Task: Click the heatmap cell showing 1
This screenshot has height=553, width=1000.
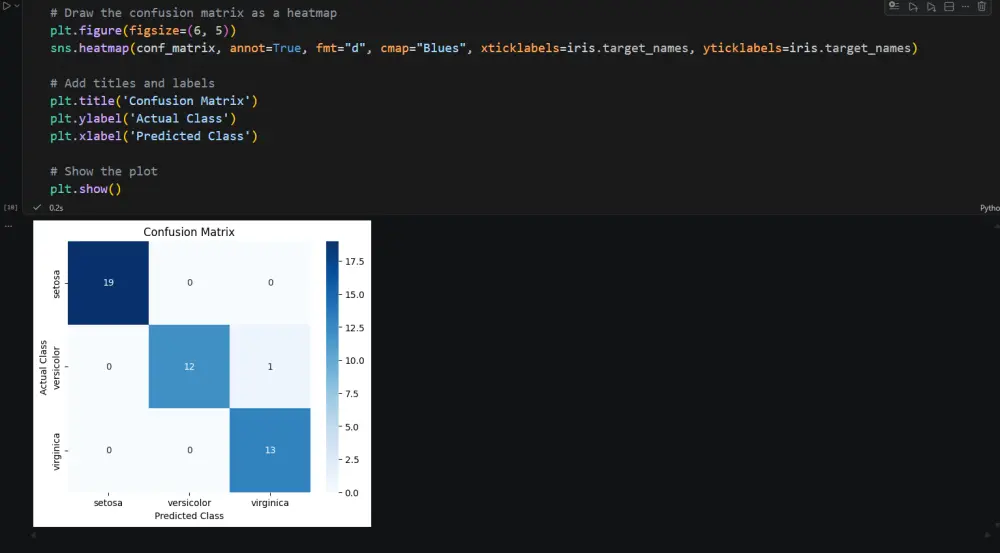Action: pos(270,366)
